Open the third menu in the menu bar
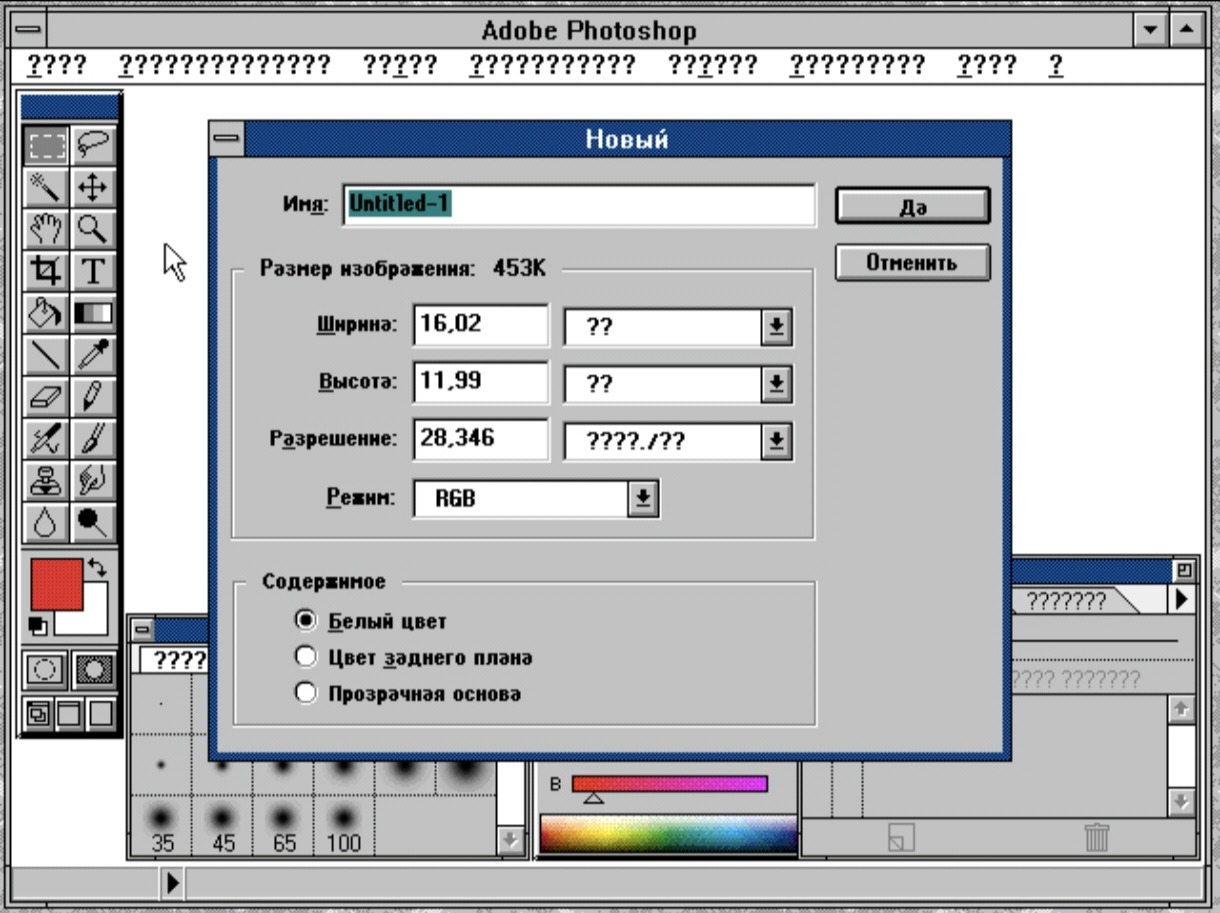The height and width of the screenshot is (913, 1220). click(400, 66)
